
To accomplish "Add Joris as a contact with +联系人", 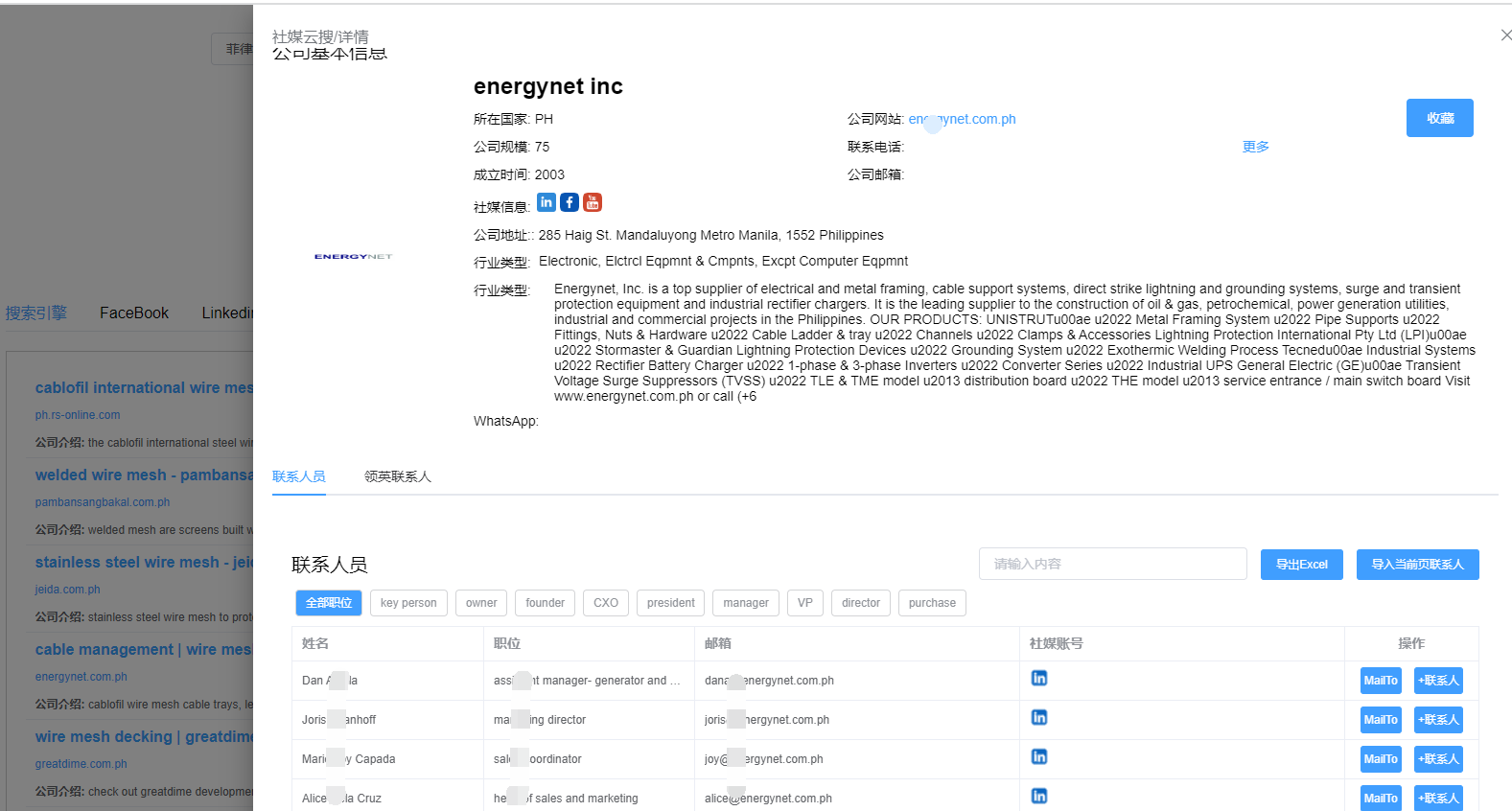I will click(1438, 720).
